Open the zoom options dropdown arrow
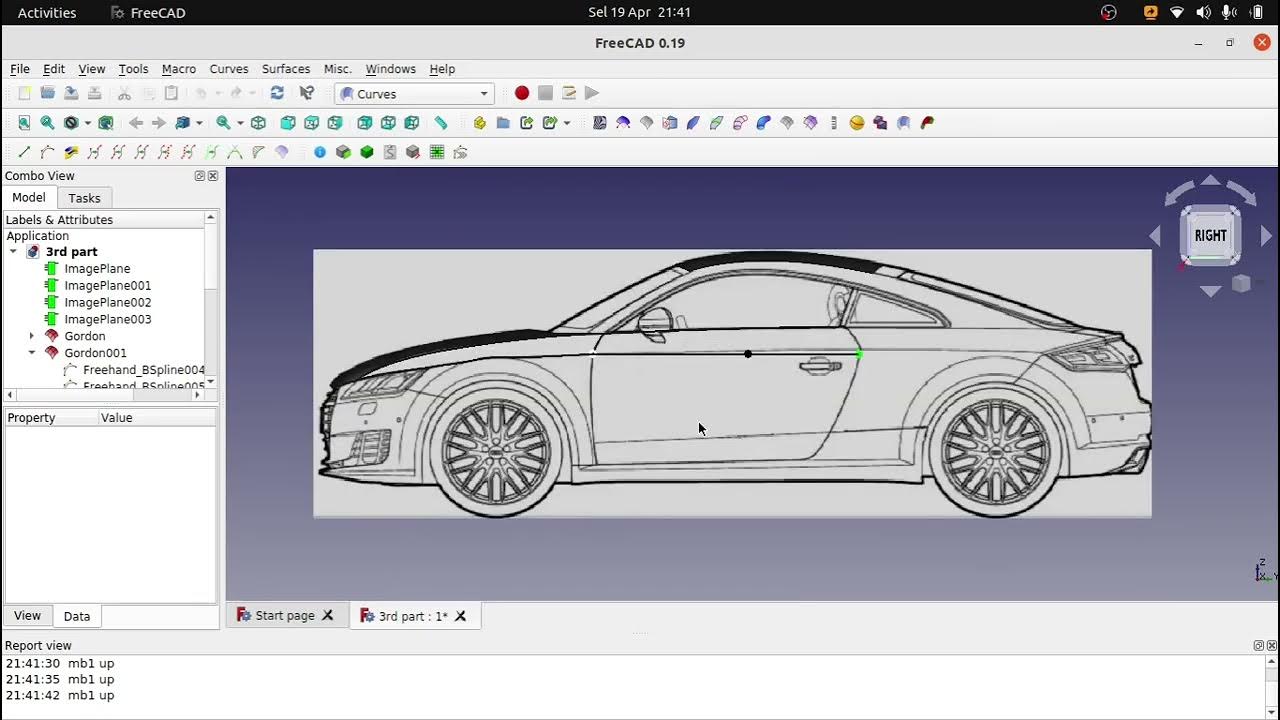Screen dimensions: 1280x720 coord(240,123)
